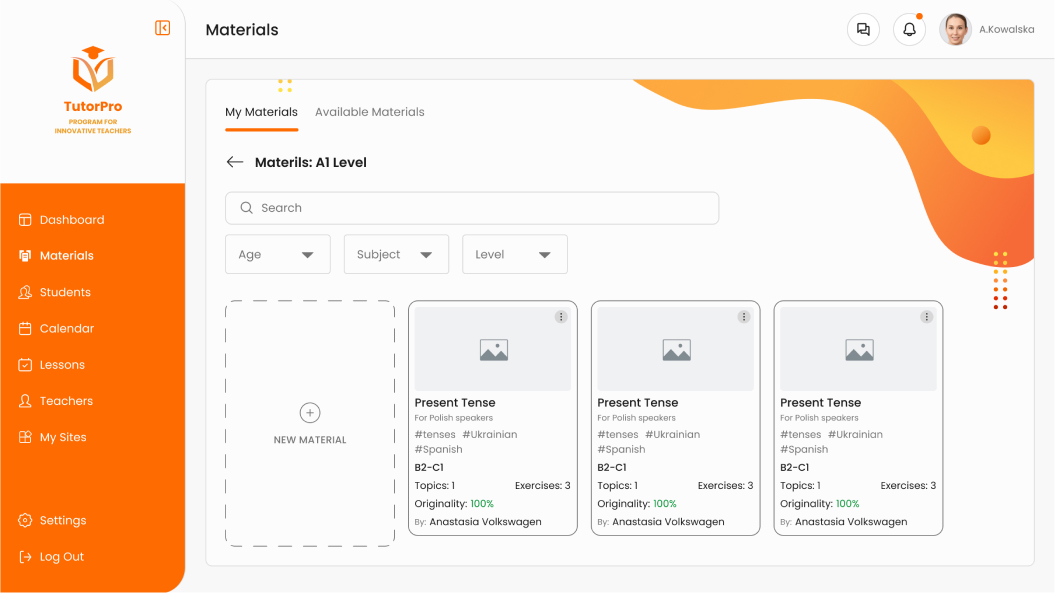This screenshot has height=593, width=1055.
Task: Expand the Level filter dropdown
Action: coord(515,254)
